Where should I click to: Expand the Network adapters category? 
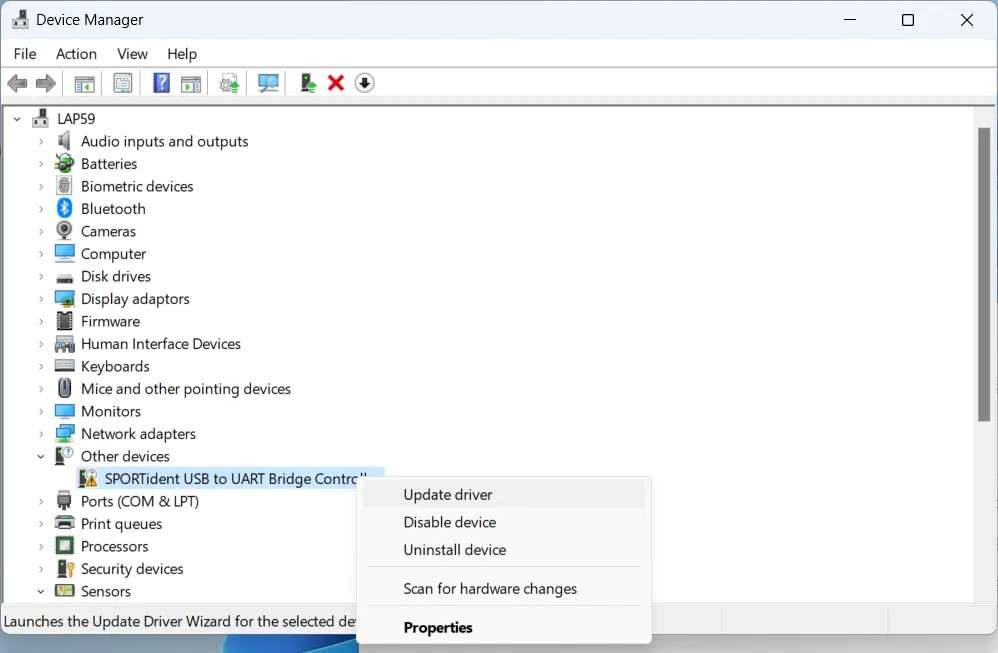(x=40, y=433)
